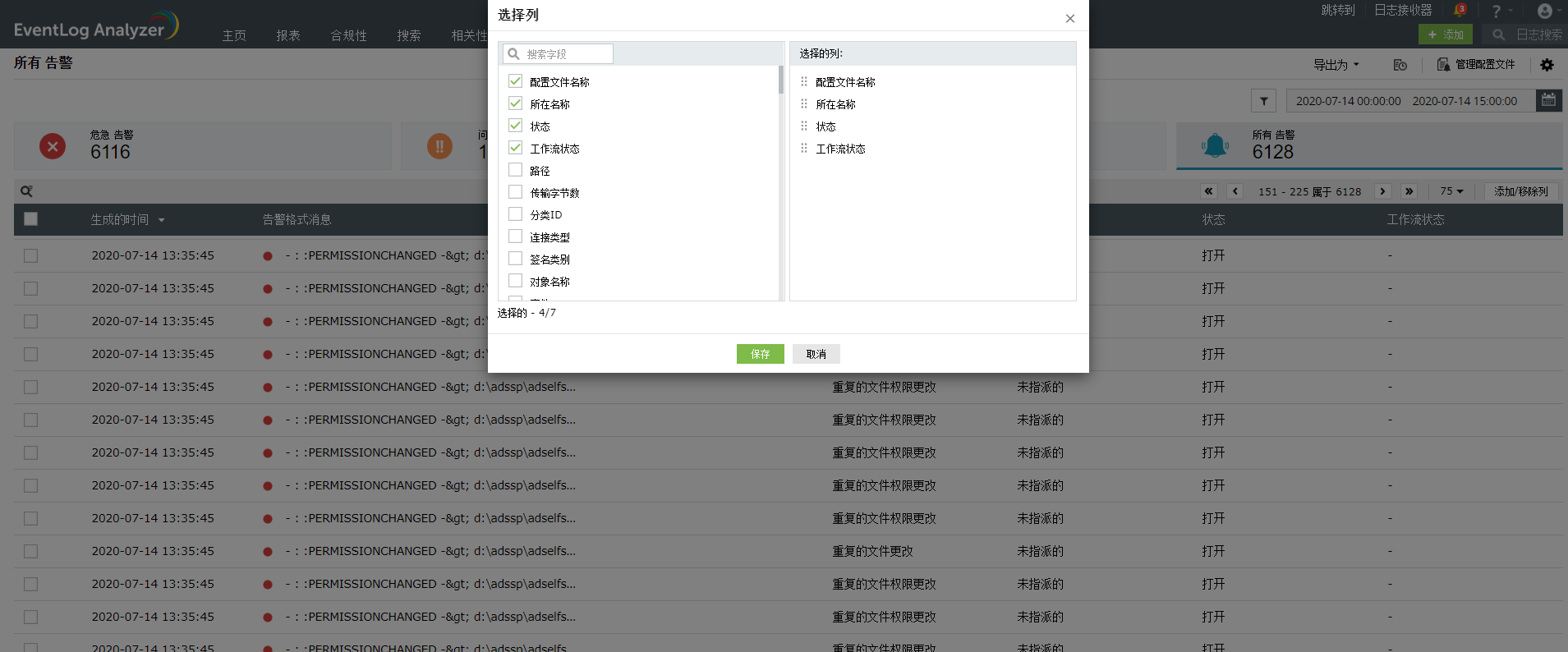Click the 管理配置文件 link
Screen dimensions: 1568x652
(1485, 64)
